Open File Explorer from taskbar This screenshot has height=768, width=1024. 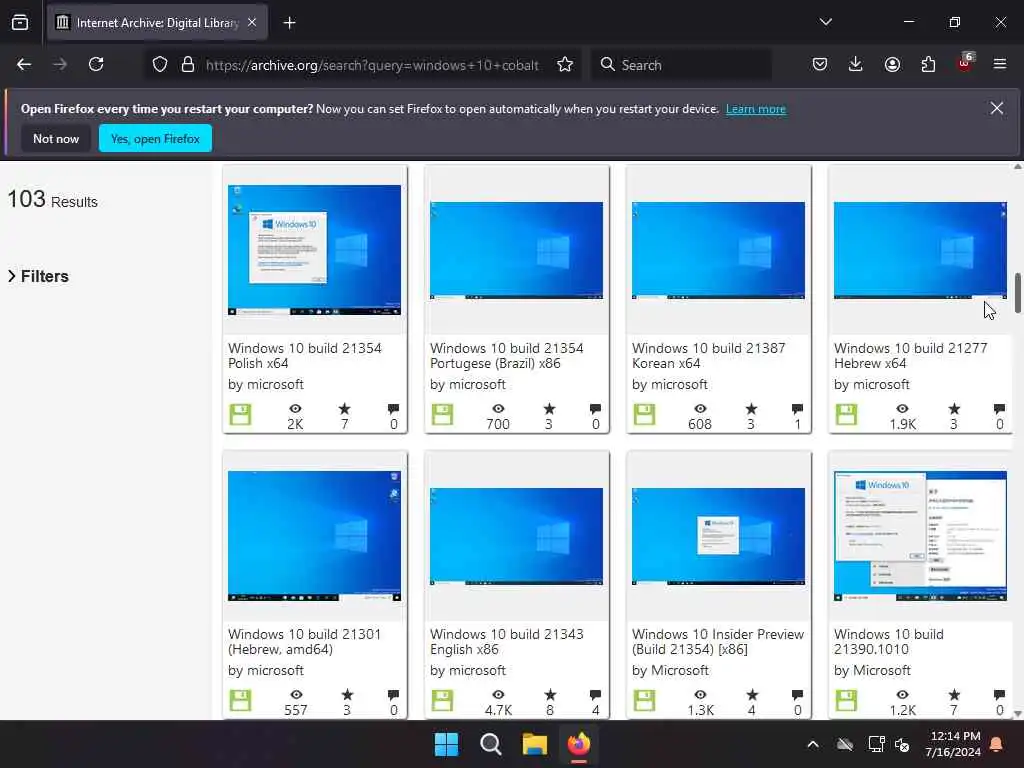click(535, 744)
